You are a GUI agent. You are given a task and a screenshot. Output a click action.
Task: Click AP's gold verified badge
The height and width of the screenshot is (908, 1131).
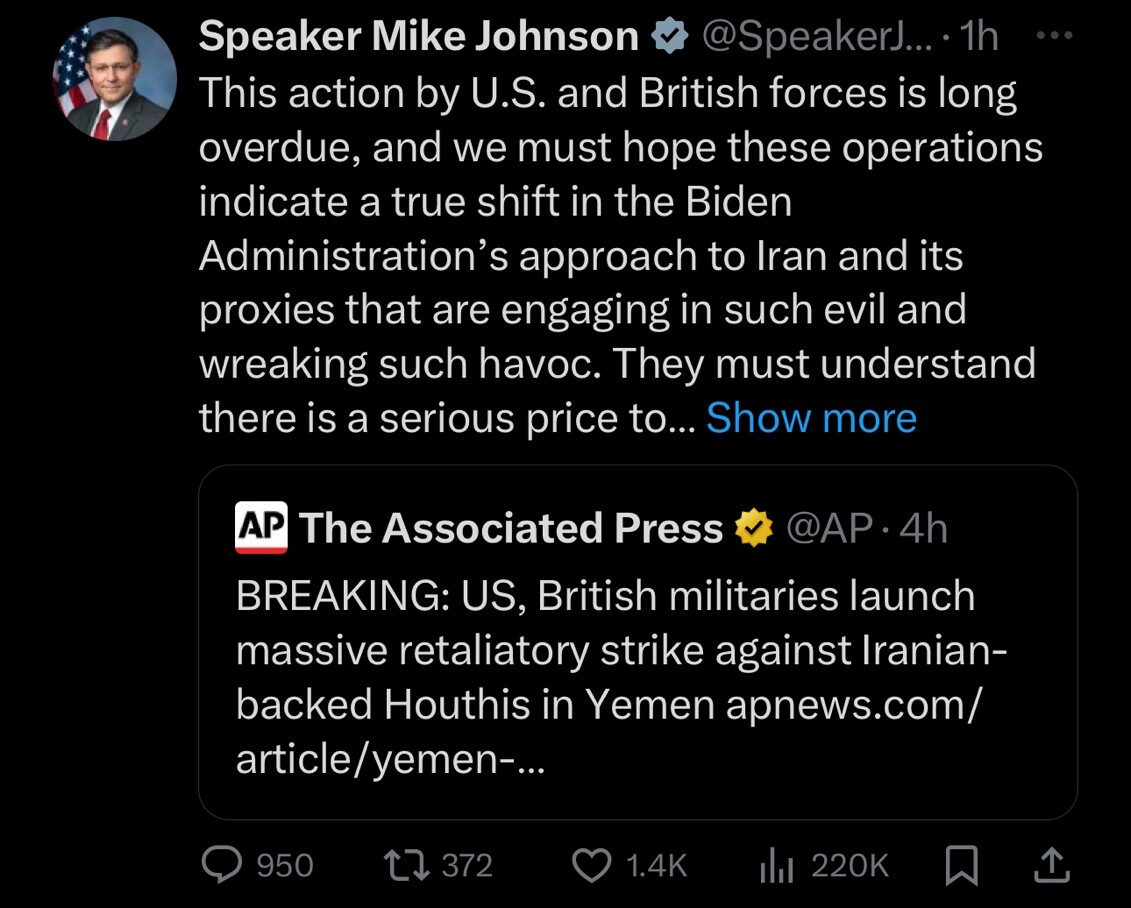click(x=754, y=528)
